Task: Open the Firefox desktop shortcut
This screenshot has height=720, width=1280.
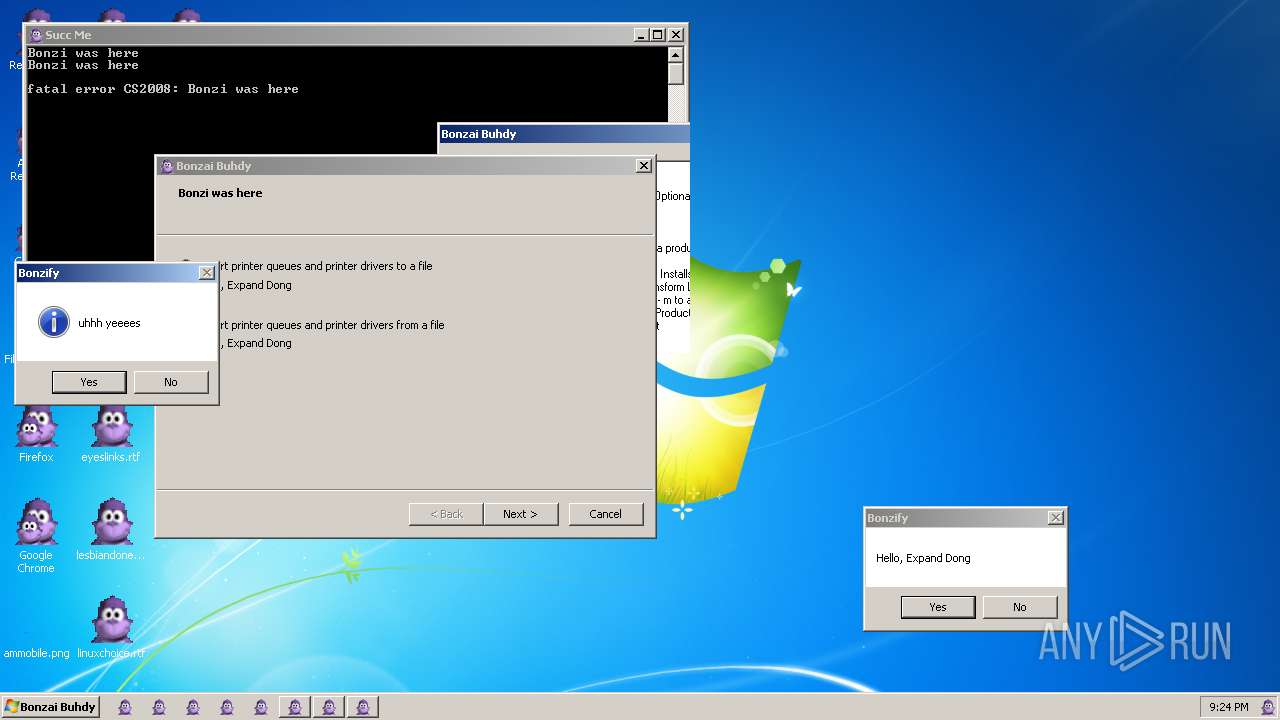Action: point(36,433)
